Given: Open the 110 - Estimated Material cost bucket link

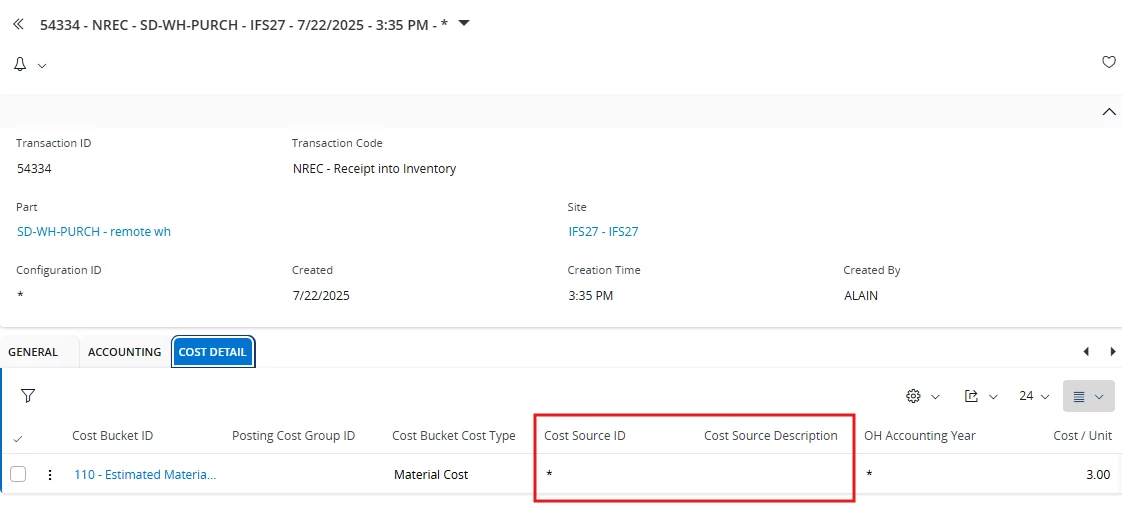Looking at the screenshot, I should point(145,474).
